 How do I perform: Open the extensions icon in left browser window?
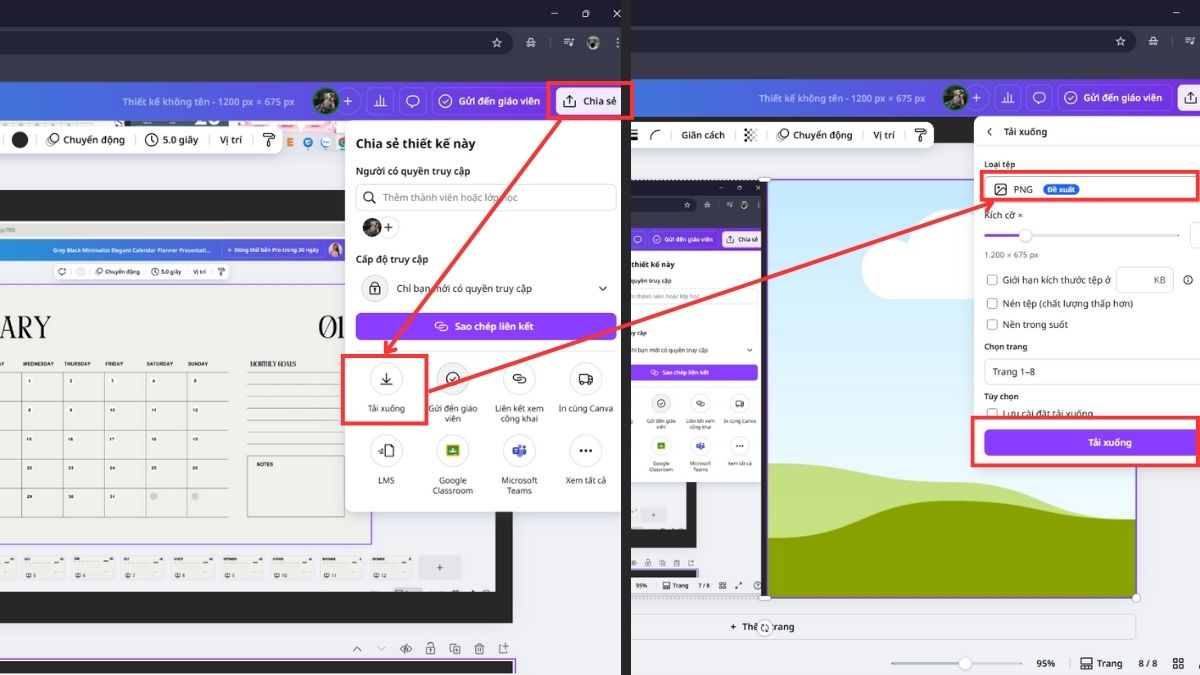[x=532, y=43]
